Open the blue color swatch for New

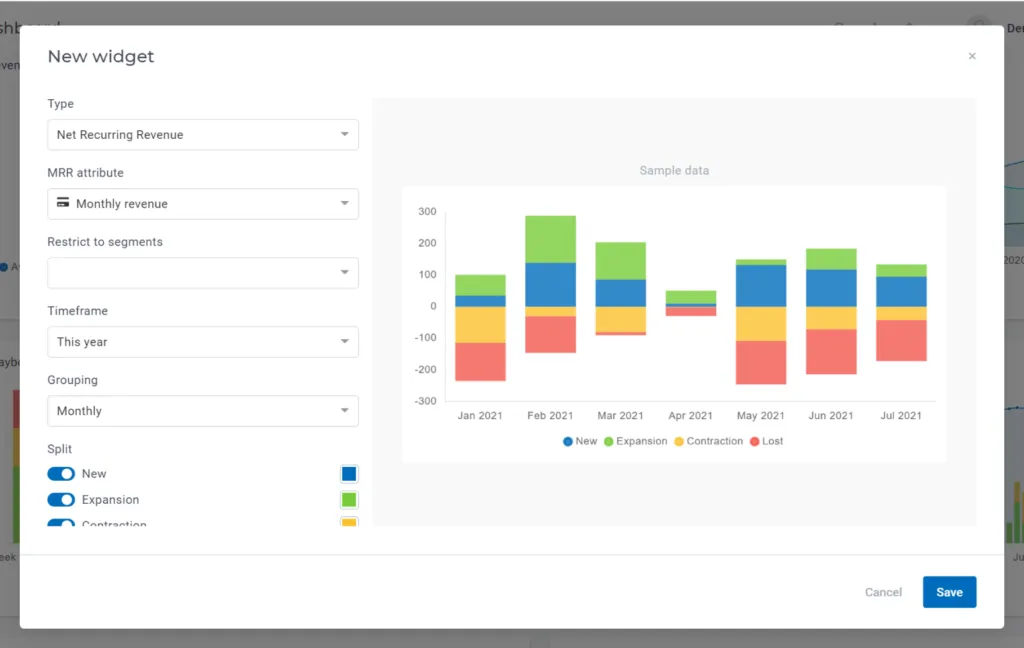pyautogui.click(x=349, y=474)
